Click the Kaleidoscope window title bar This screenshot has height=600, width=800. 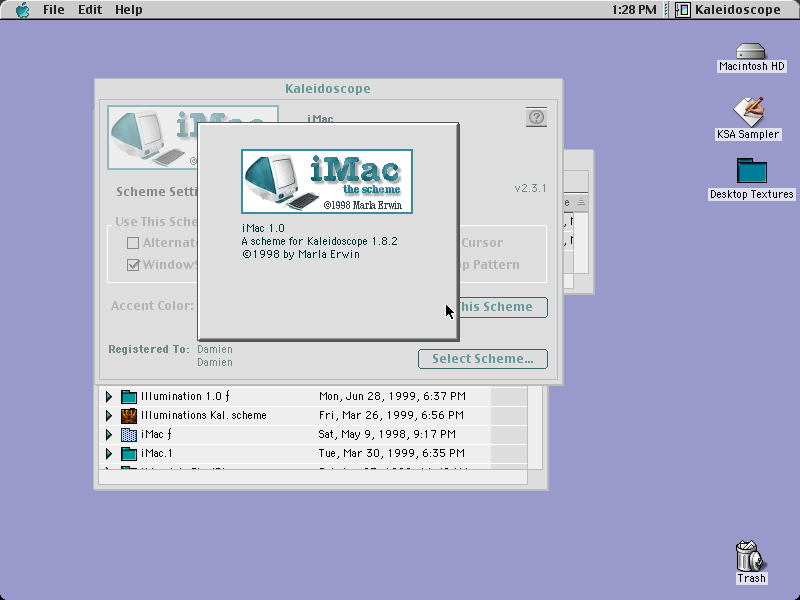click(328, 89)
